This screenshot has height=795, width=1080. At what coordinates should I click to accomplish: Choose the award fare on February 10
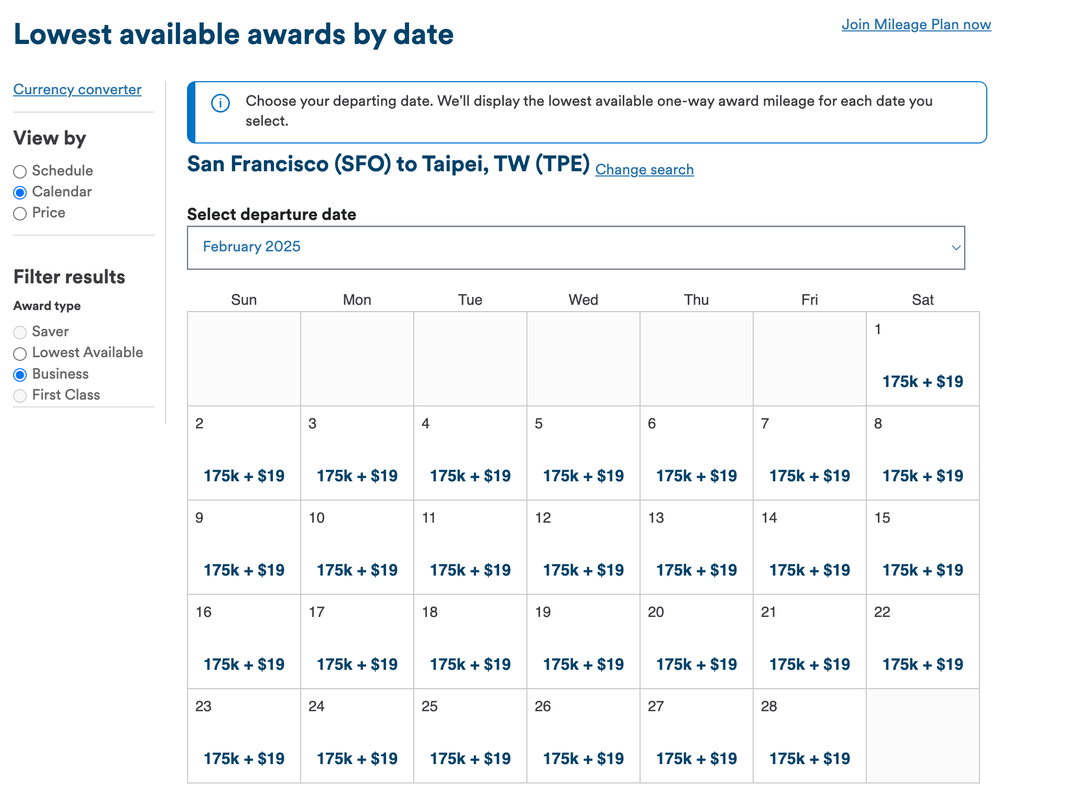point(357,570)
